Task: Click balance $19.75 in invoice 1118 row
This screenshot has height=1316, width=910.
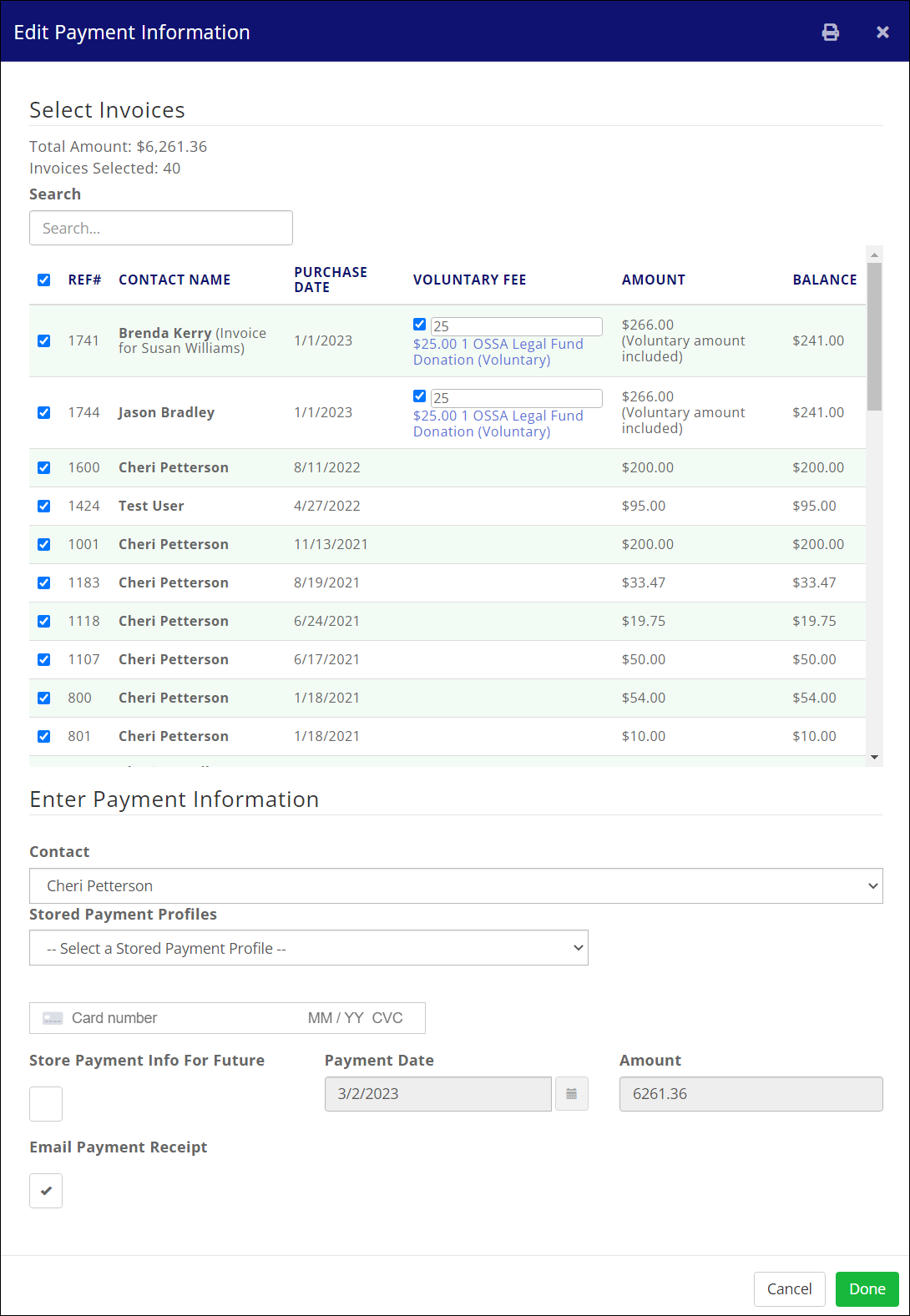Action: (x=814, y=621)
